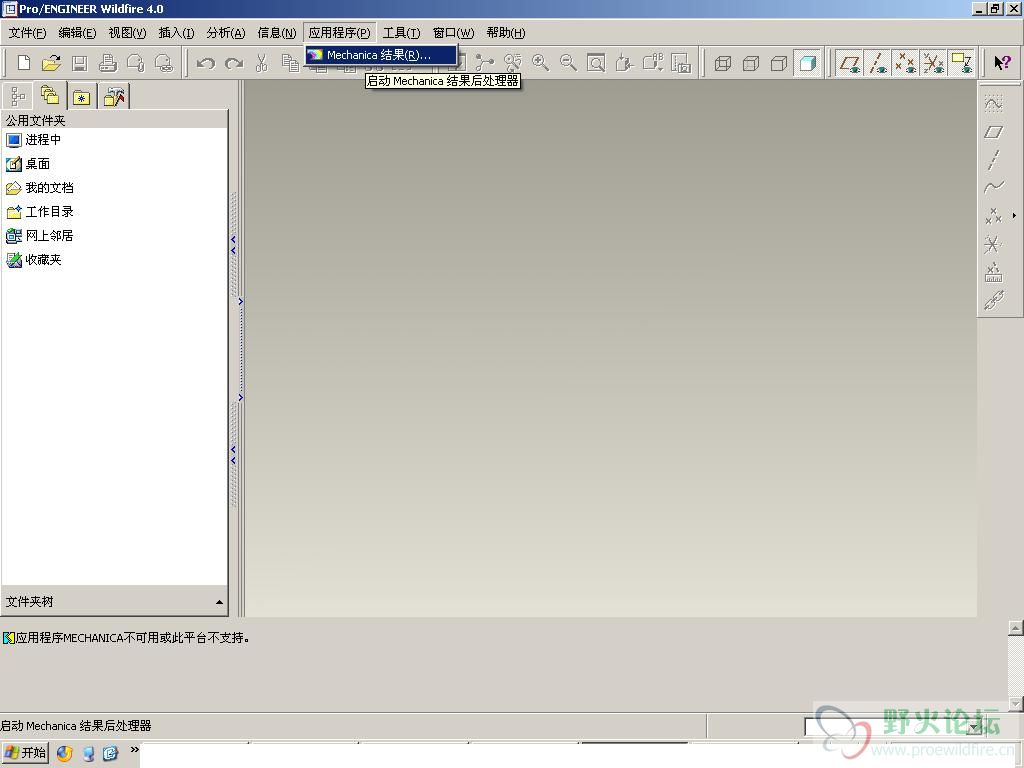
Task: Open the Favorites navigator tab
Action: coord(82,97)
